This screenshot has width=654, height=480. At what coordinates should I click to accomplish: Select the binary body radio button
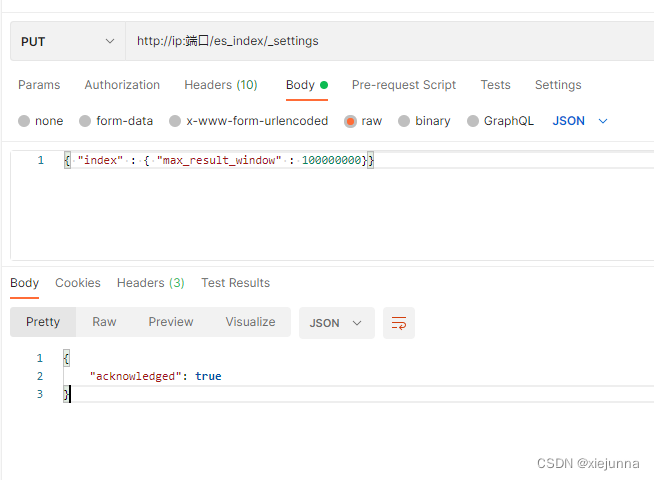point(404,121)
